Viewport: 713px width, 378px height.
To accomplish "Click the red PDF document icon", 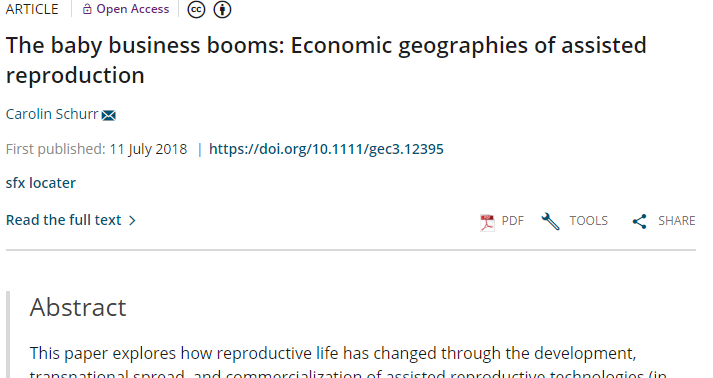I will click(487, 222).
